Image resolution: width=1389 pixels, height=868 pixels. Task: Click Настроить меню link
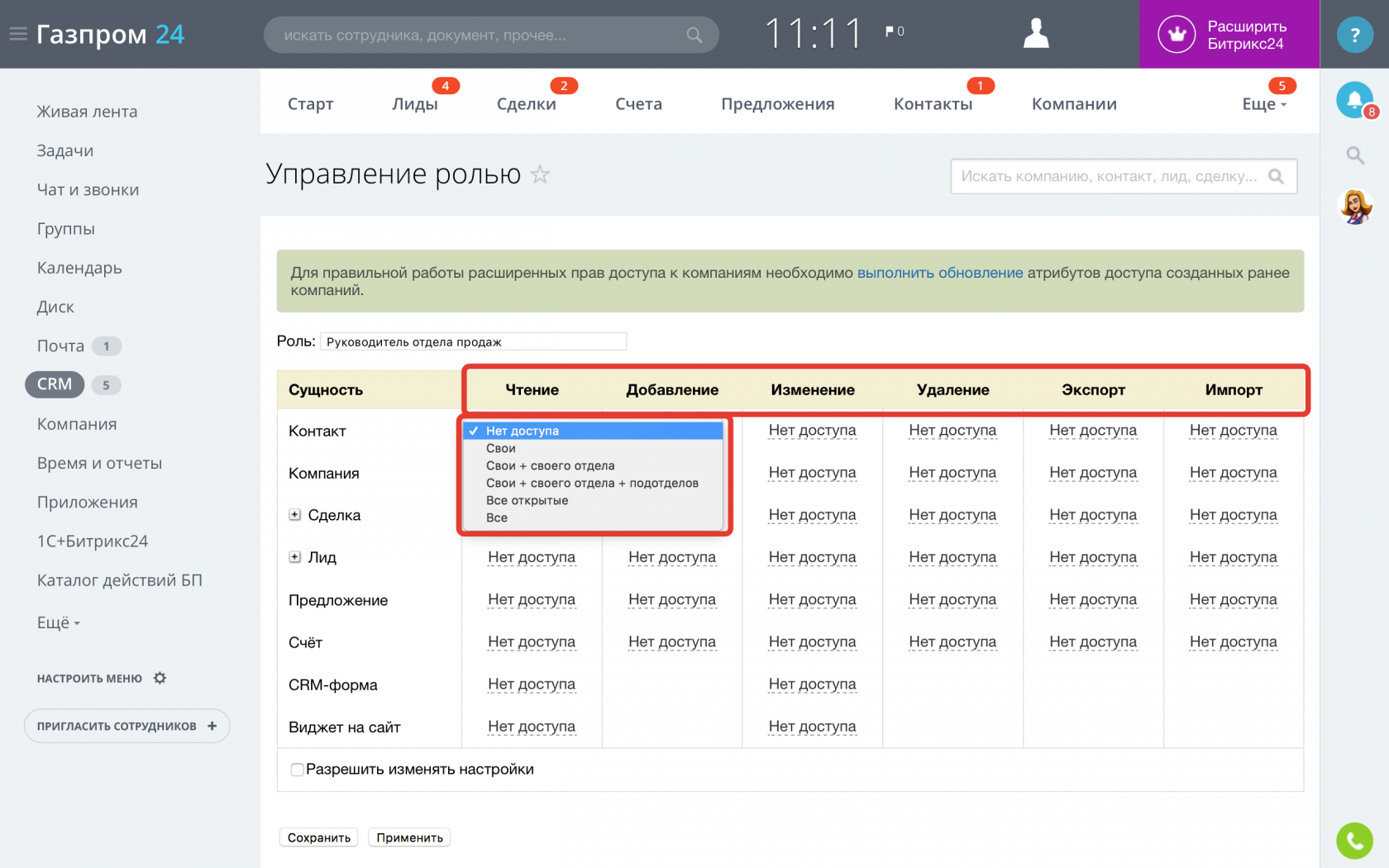coord(89,678)
